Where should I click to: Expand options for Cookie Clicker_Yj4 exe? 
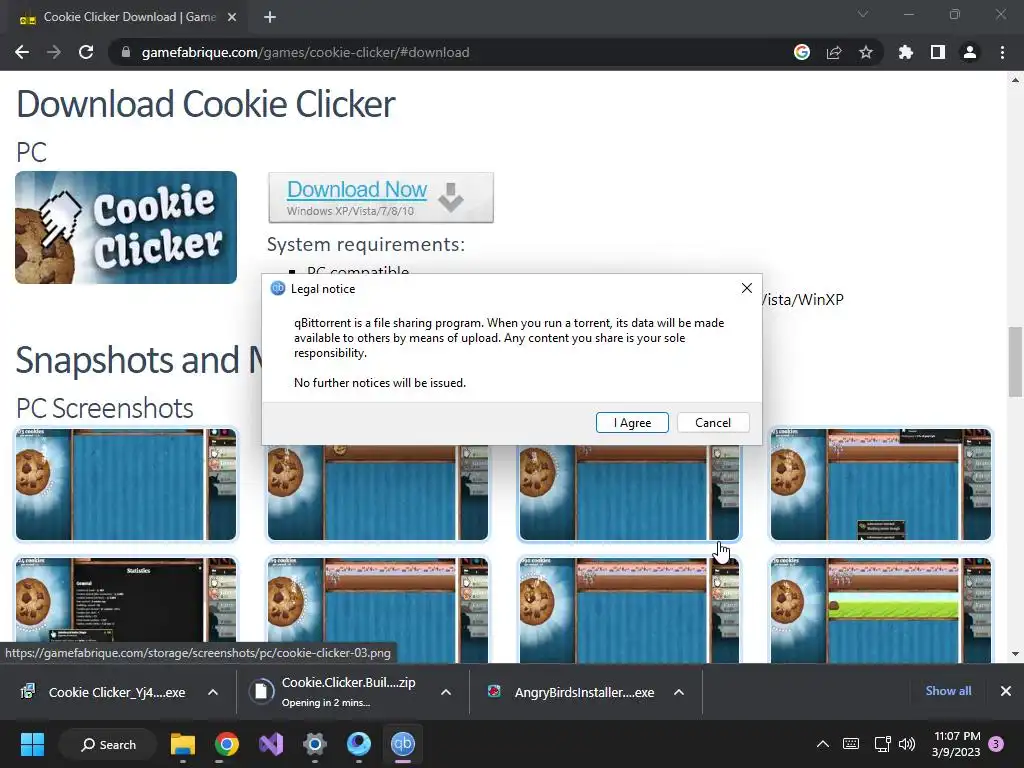pos(213,692)
